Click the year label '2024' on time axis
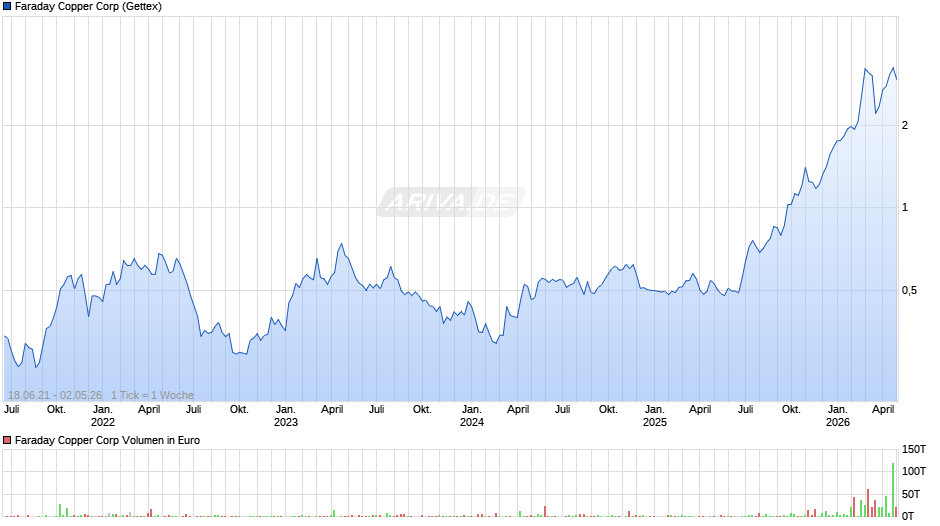 [472, 422]
